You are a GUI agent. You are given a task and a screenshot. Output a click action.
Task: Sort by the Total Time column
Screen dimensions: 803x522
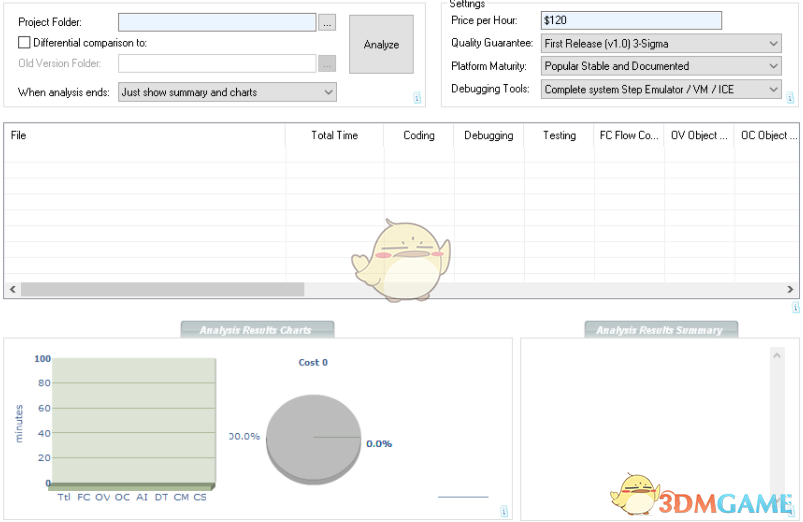[334, 136]
